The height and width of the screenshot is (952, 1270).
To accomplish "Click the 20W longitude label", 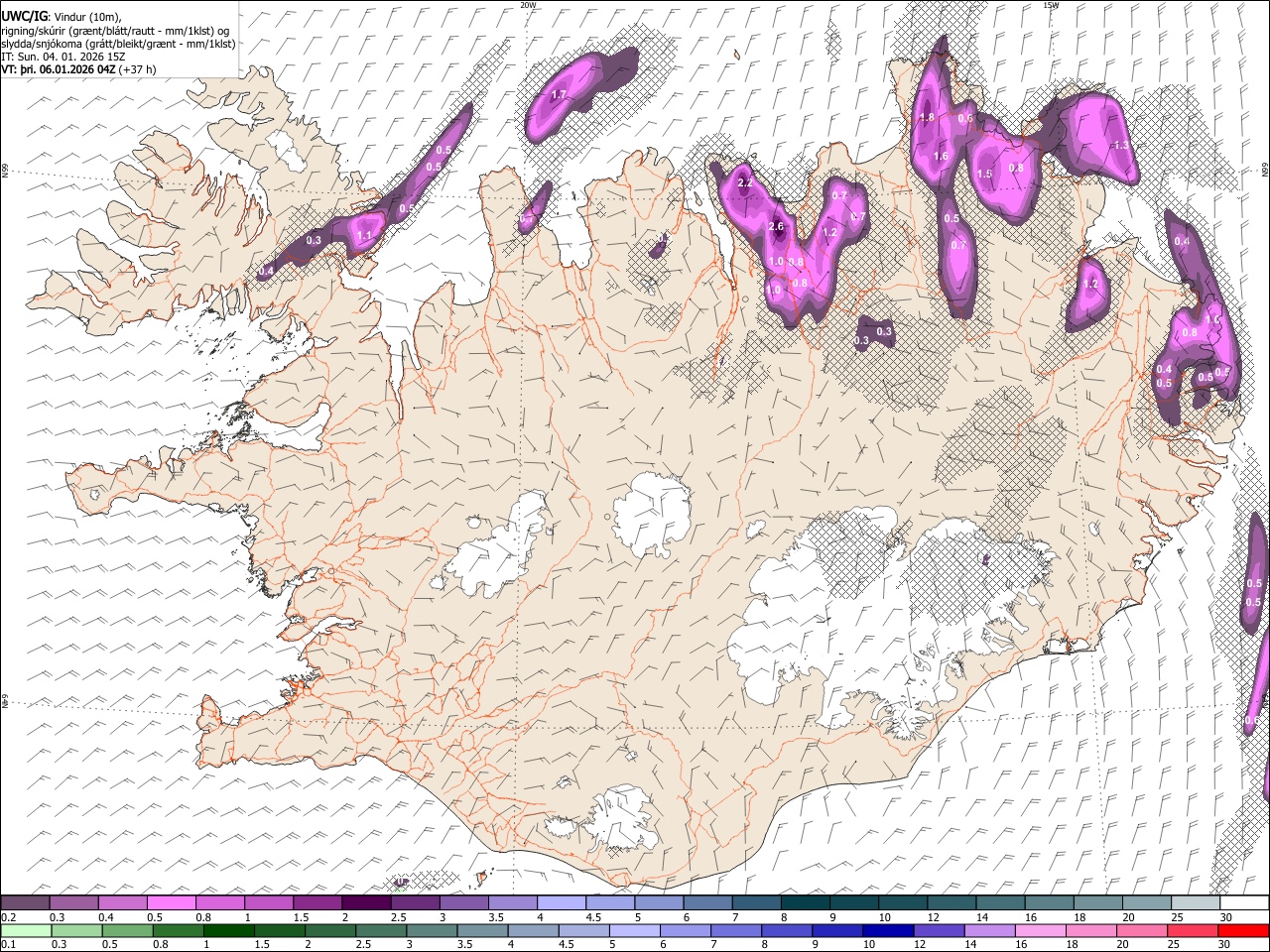I will coord(529,5).
